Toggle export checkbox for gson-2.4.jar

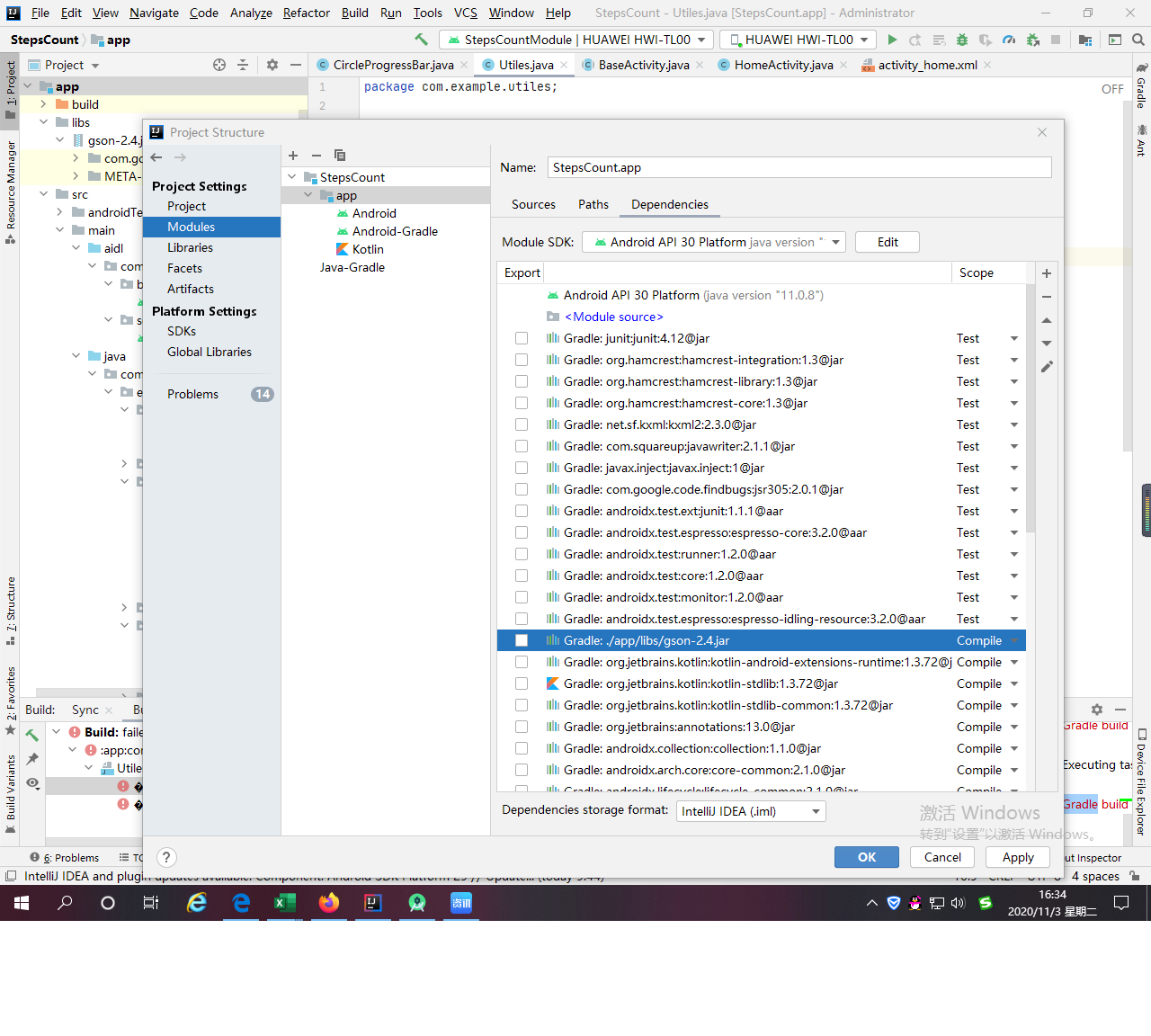coord(522,640)
